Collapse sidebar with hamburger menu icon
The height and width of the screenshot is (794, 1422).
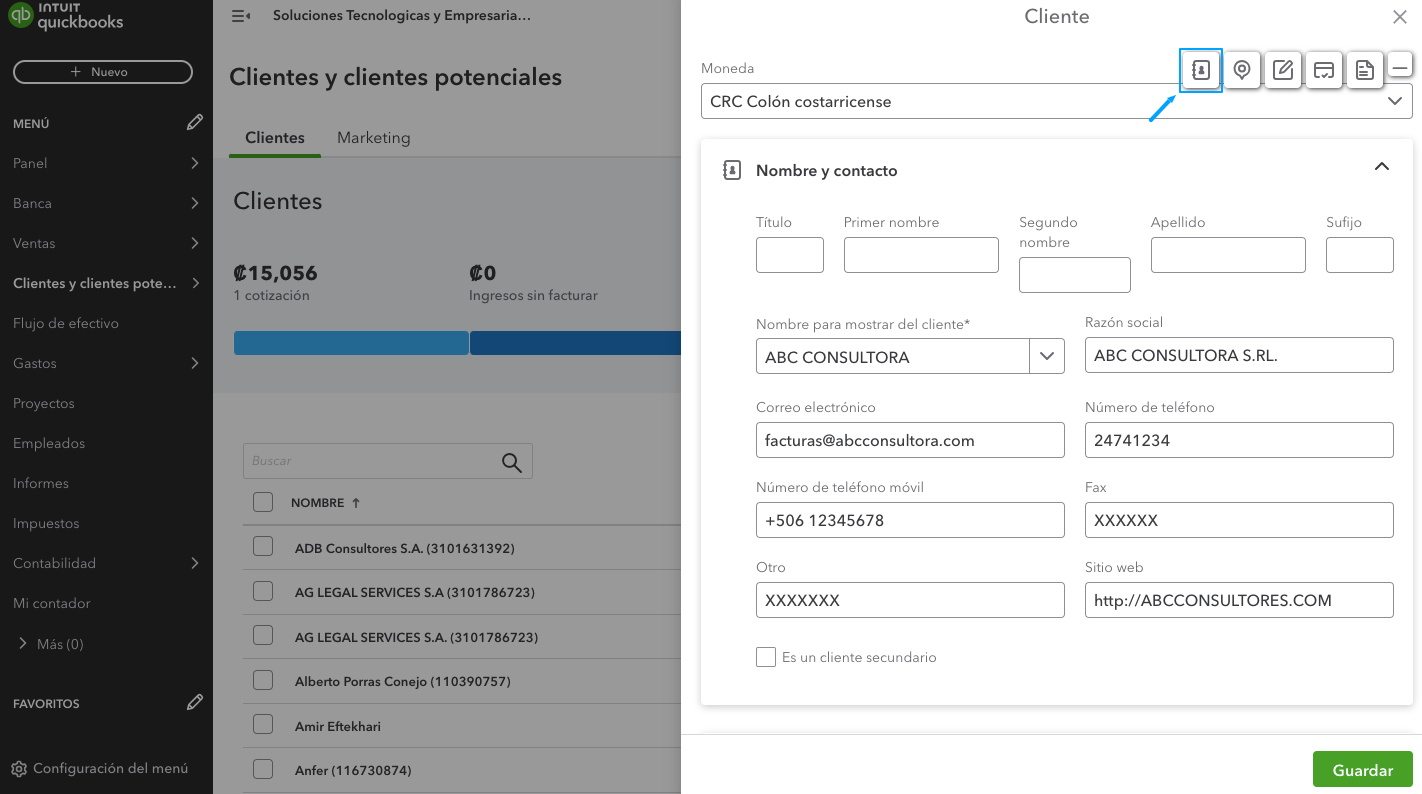[240, 16]
